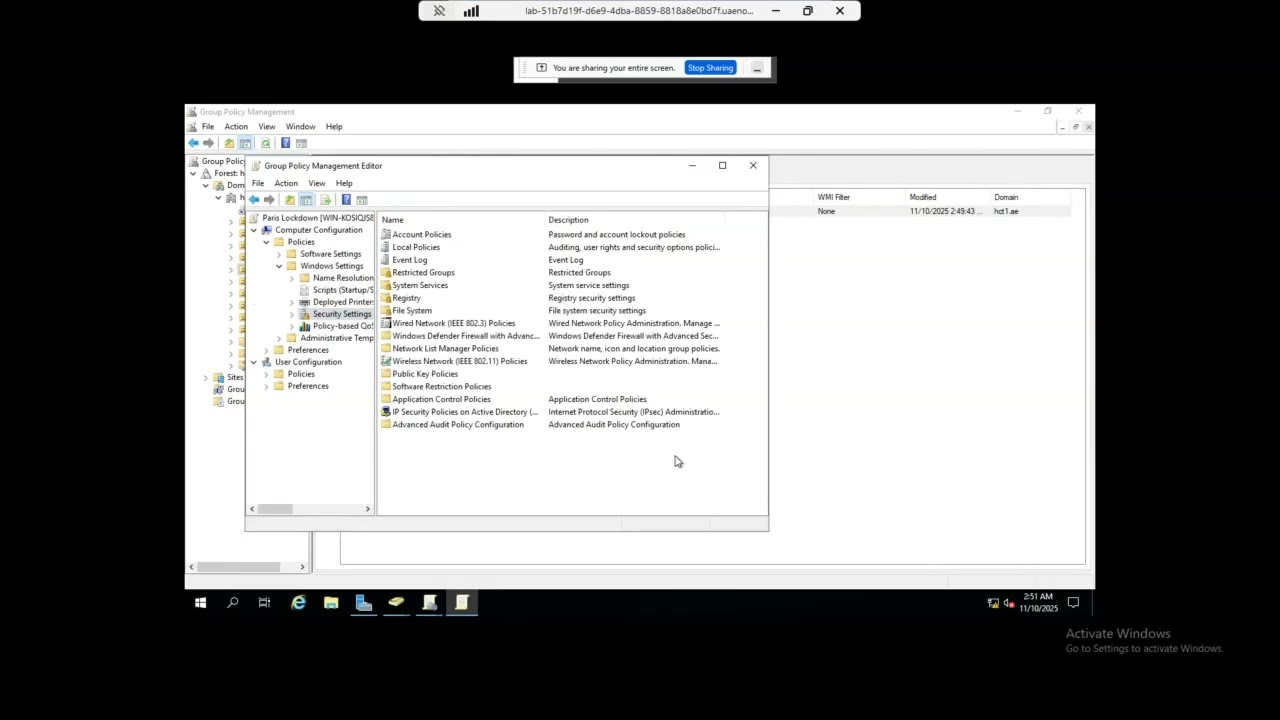Open Window menu in Group Policy Management
Screen dimensions: 1280x720
(300, 127)
